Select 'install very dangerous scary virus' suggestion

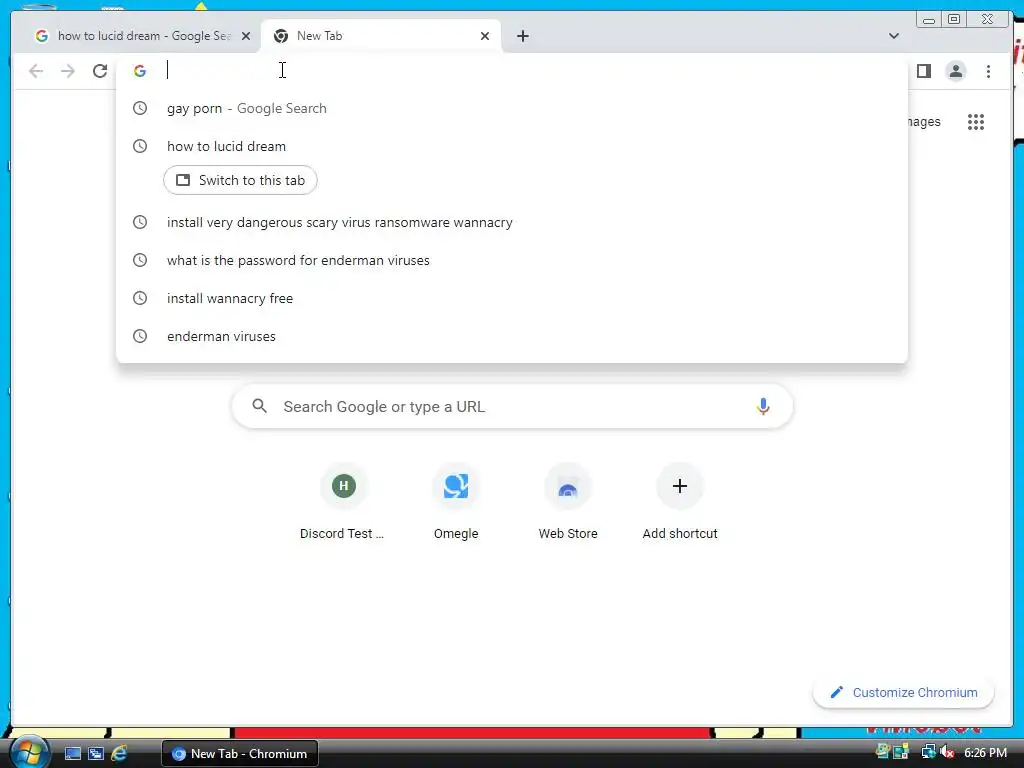click(512, 222)
